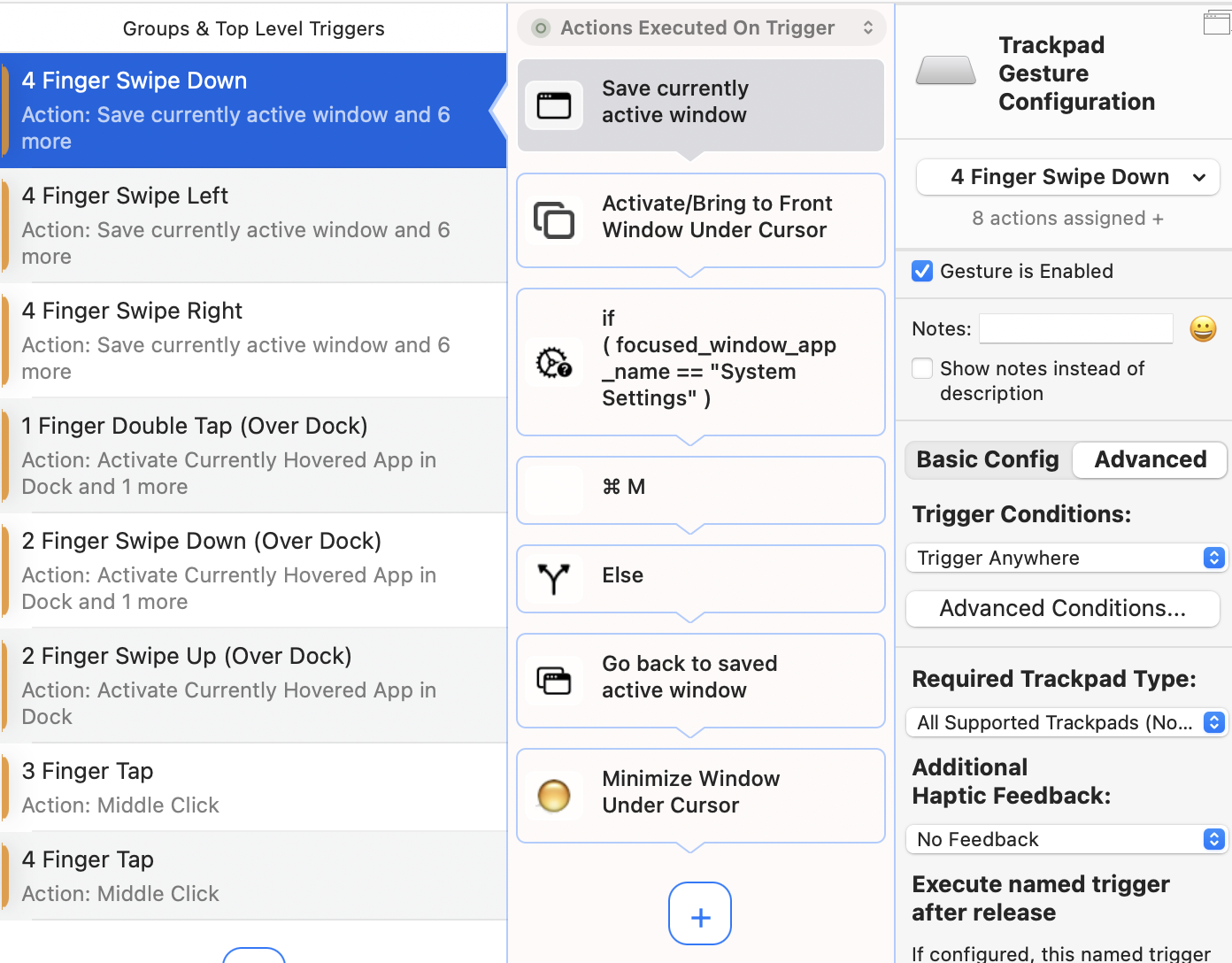The image size is (1232, 963).
Task: Click the Activate/Bring to Front window icon
Action: click(x=554, y=220)
